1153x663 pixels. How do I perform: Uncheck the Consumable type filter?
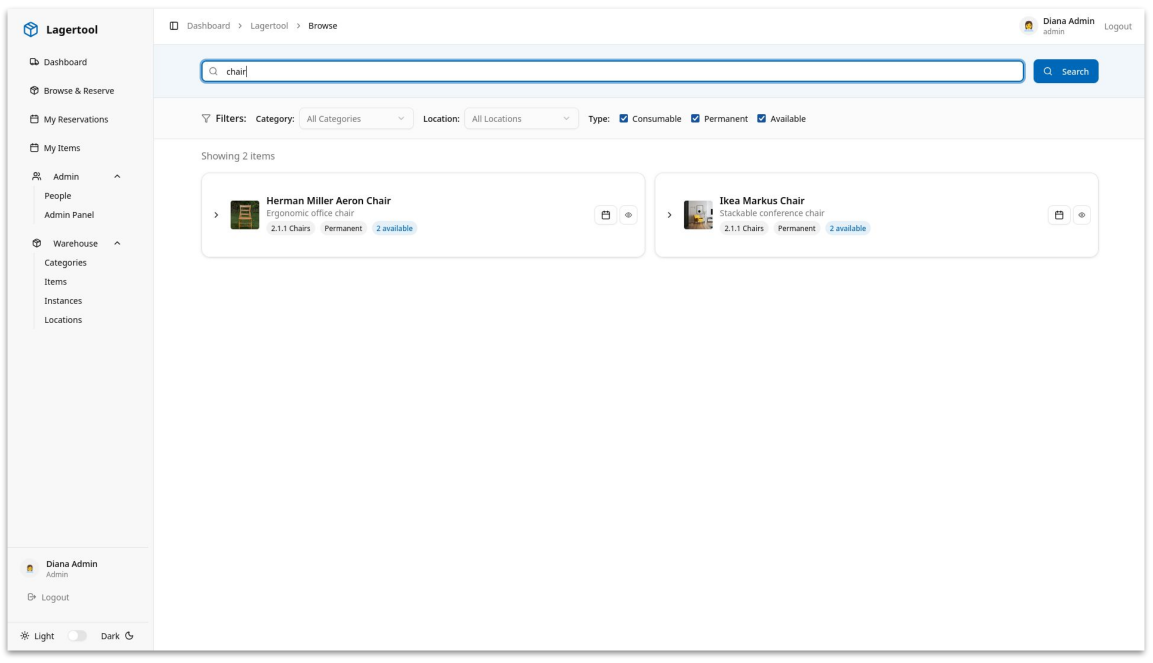[623, 118]
